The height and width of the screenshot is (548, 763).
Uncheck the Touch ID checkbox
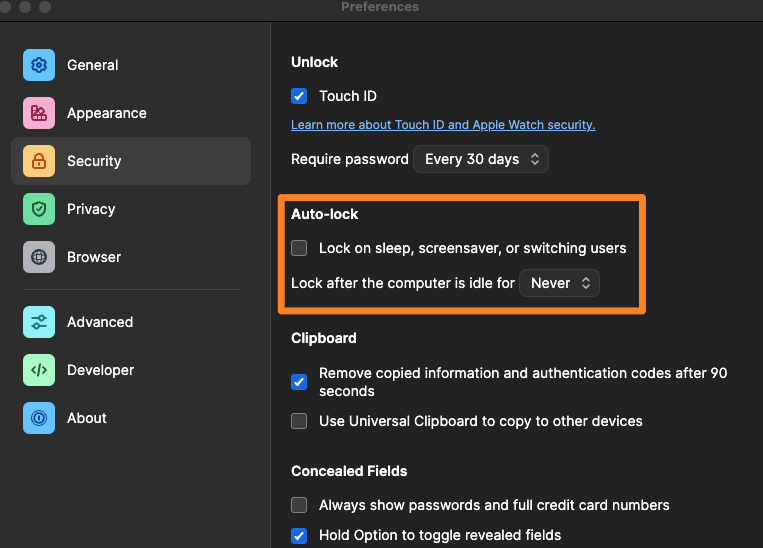click(299, 96)
